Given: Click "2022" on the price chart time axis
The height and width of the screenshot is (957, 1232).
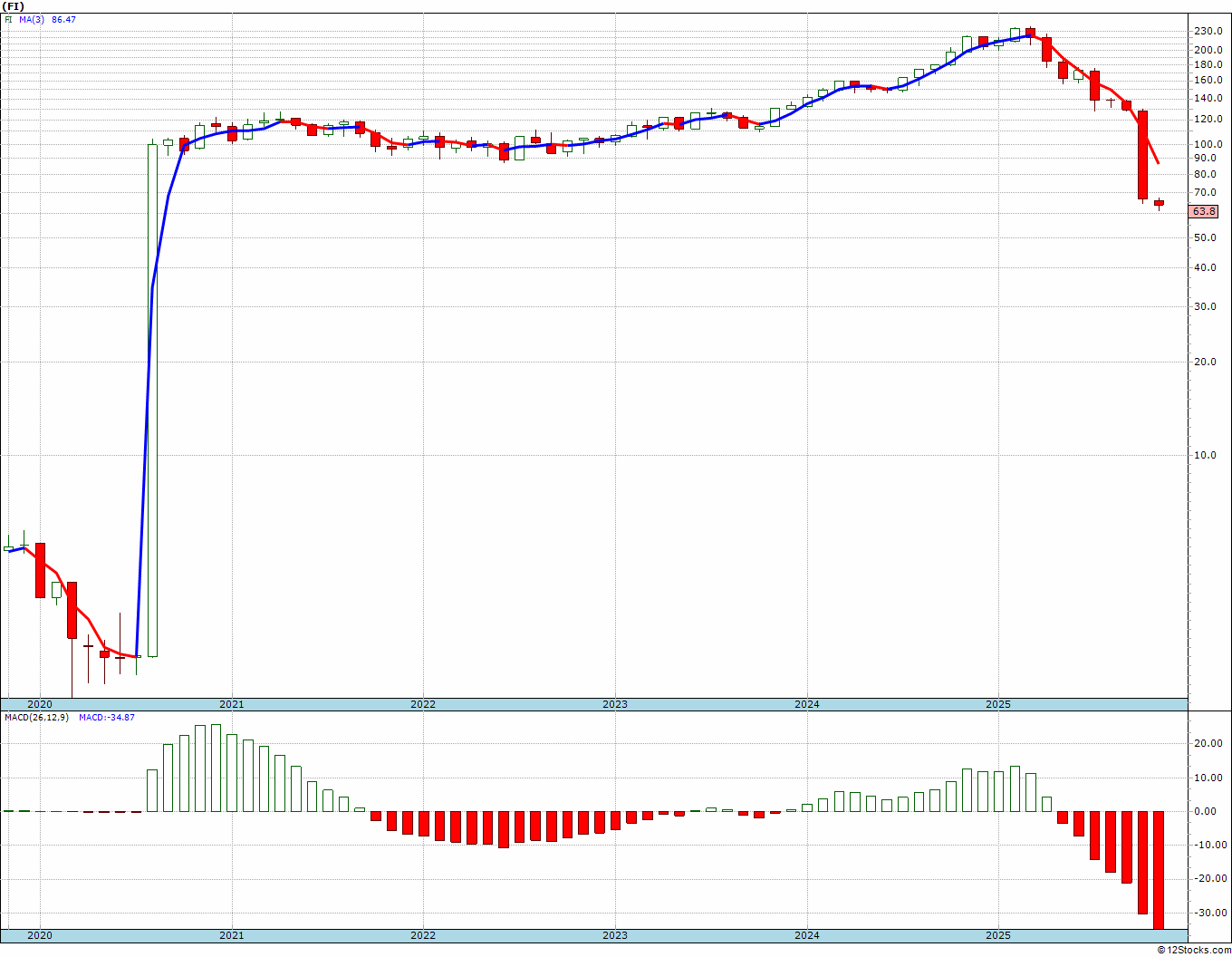Looking at the screenshot, I should (423, 704).
